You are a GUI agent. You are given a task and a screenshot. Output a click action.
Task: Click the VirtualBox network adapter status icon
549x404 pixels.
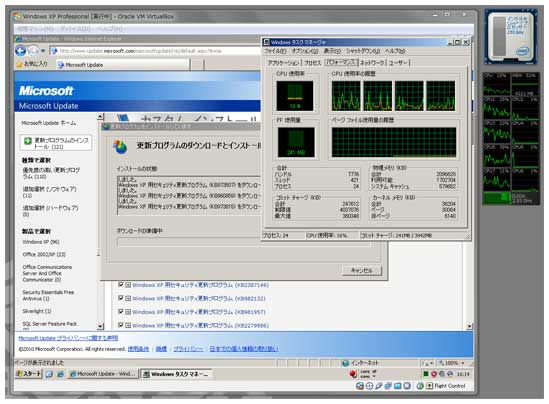pyautogui.click(x=388, y=386)
